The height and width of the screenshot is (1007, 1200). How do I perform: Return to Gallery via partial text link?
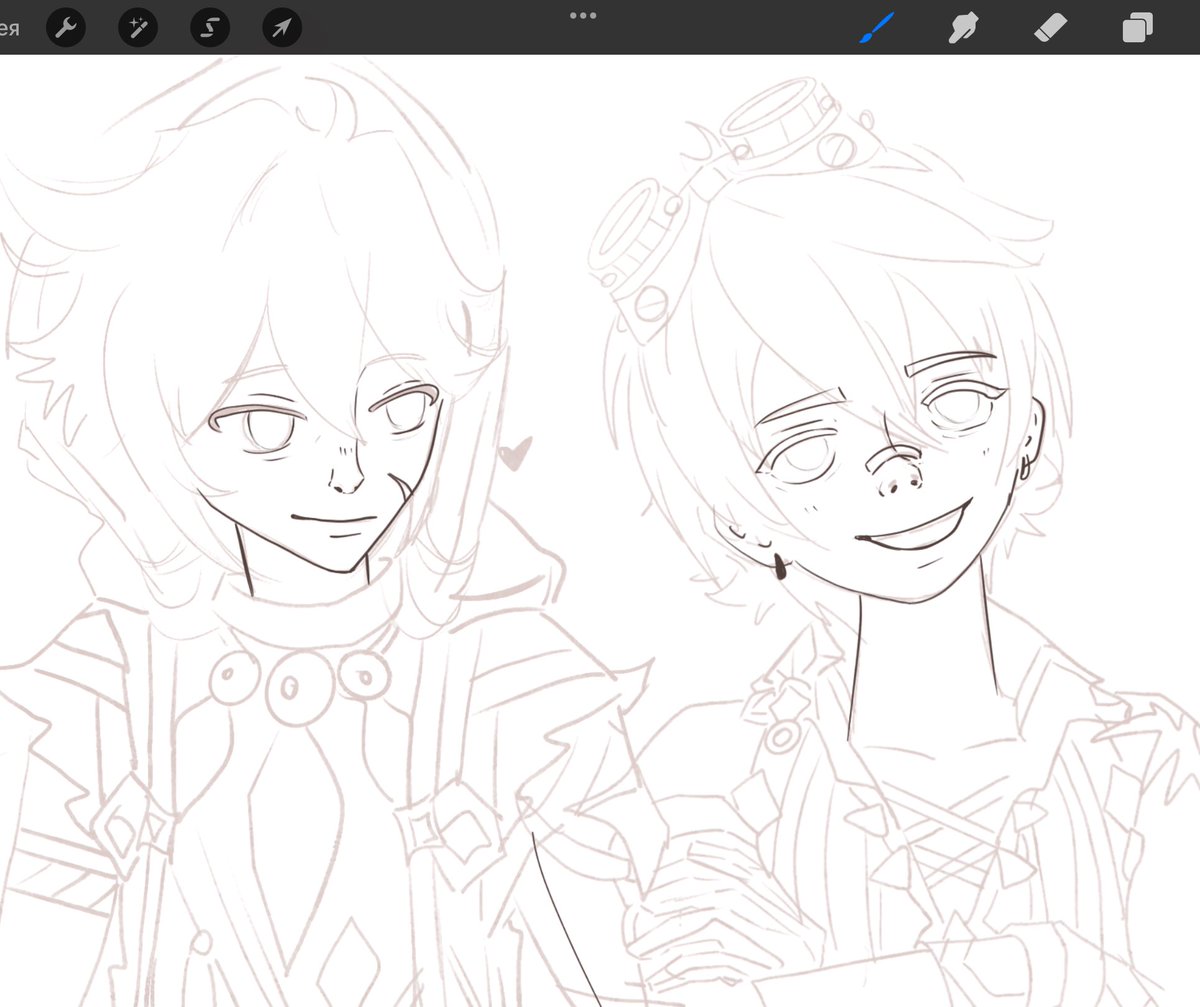9,27
